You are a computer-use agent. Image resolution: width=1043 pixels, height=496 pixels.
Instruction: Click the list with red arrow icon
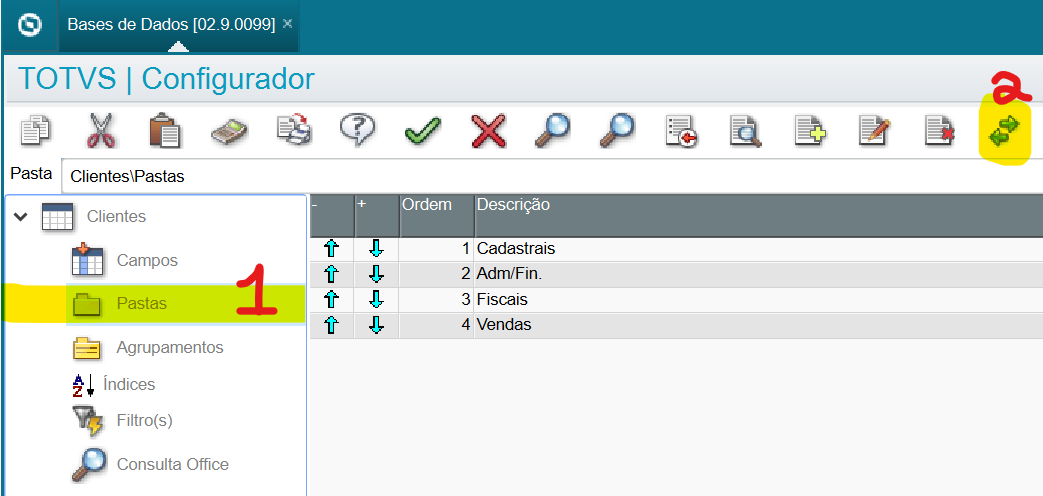pyautogui.click(x=682, y=131)
